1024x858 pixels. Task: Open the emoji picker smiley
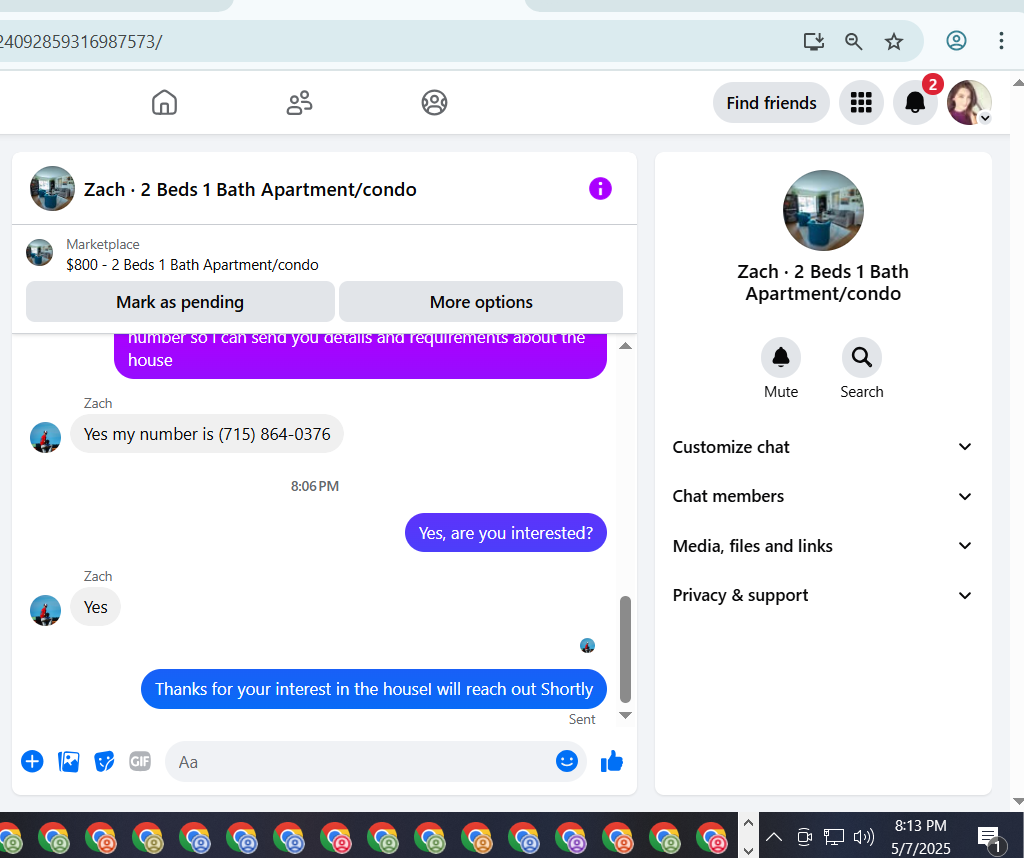[567, 761]
